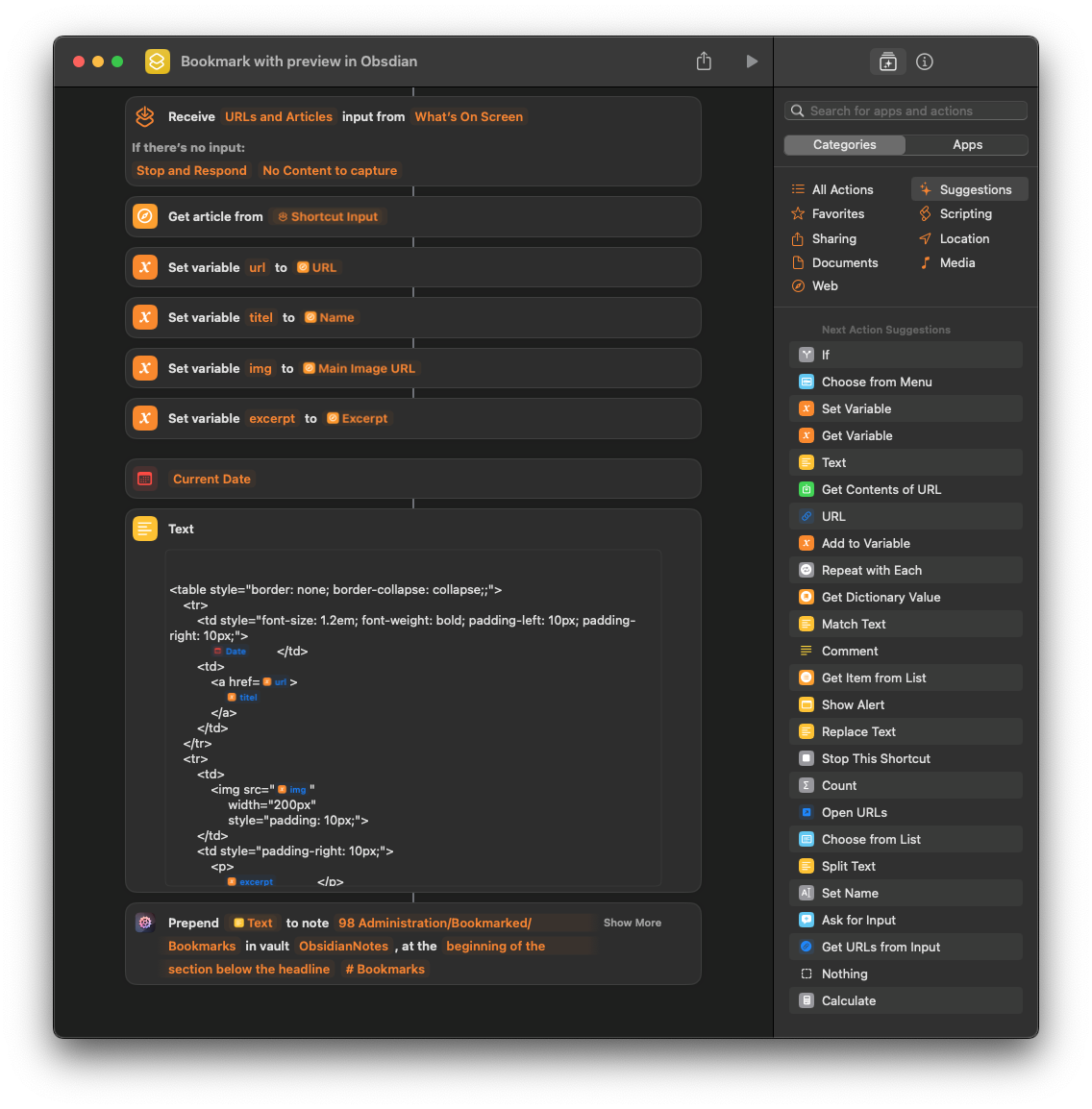1092x1109 pixels.
Task: Add URL action from suggestions
Action: (906, 516)
